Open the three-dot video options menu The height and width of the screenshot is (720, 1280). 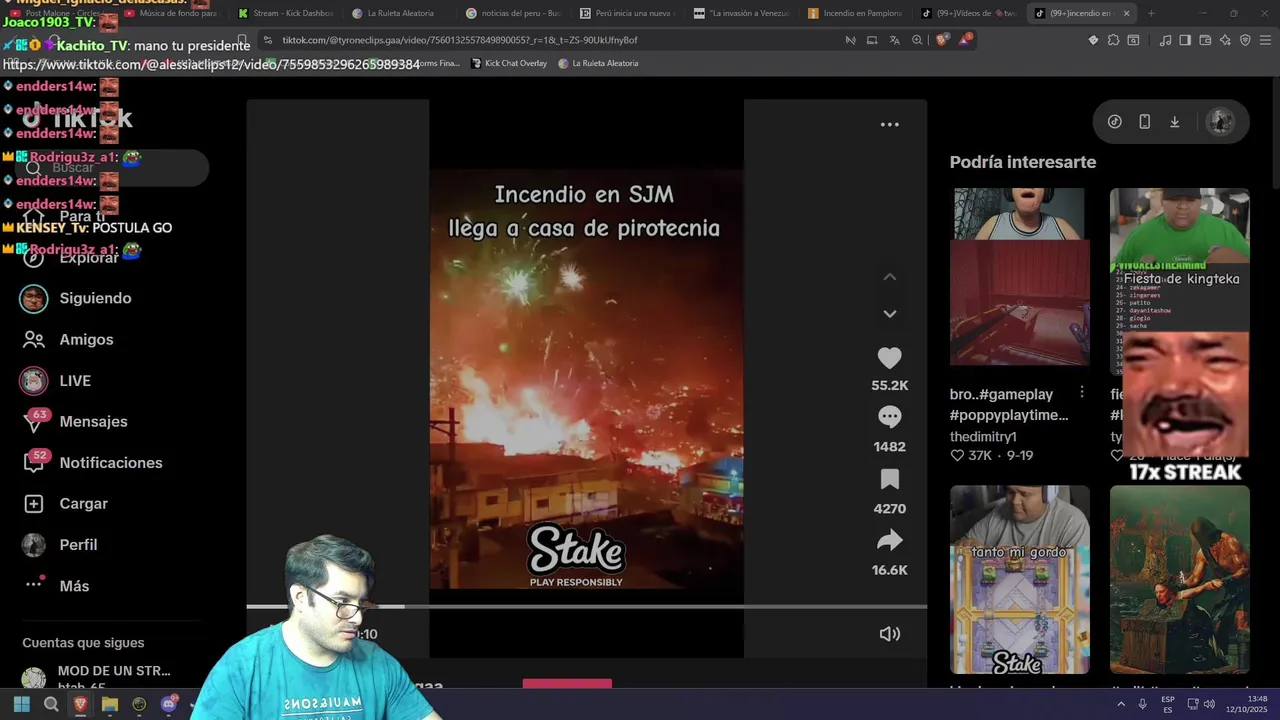pyautogui.click(x=889, y=125)
